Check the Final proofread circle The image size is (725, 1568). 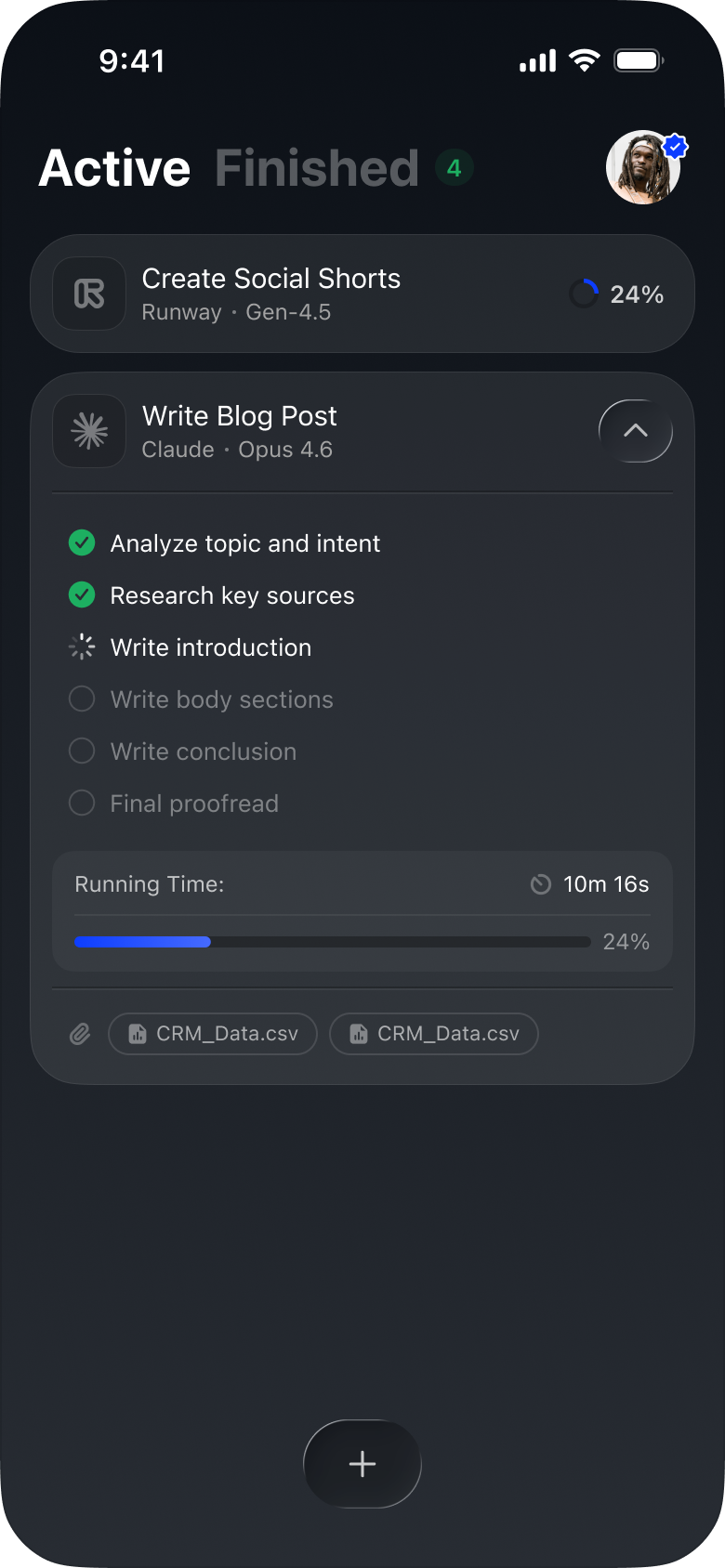82,804
